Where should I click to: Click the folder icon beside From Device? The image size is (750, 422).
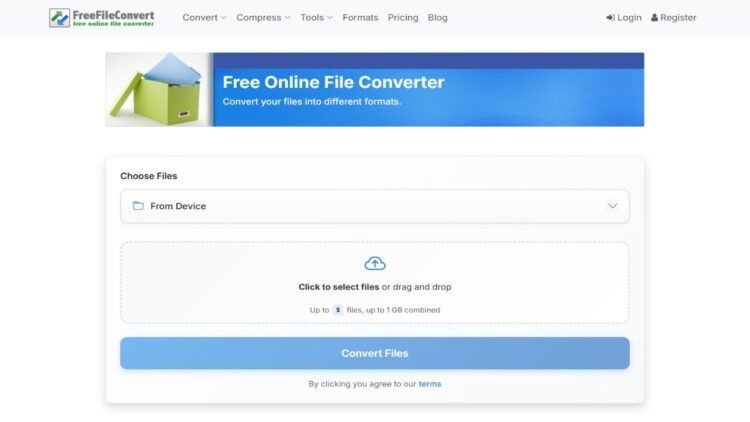(138, 206)
